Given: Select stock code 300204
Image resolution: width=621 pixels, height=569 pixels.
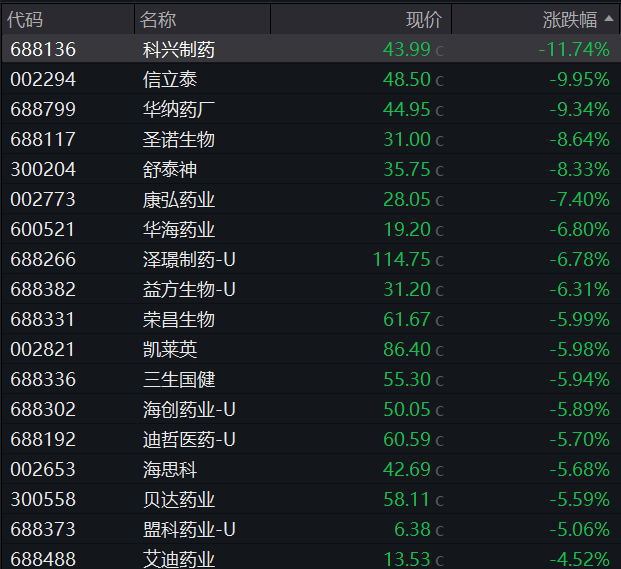Looking at the screenshot, I should [43, 169].
